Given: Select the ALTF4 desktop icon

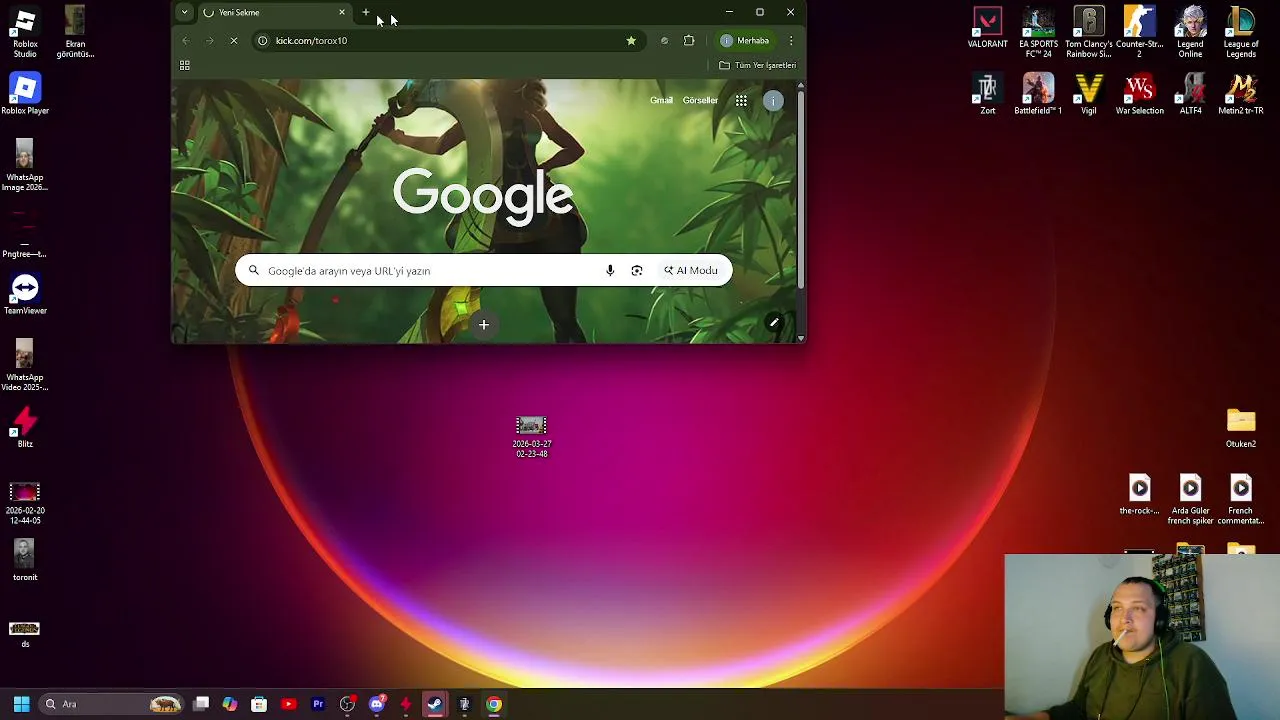Looking at the screenshot, I should (1190, 94).
